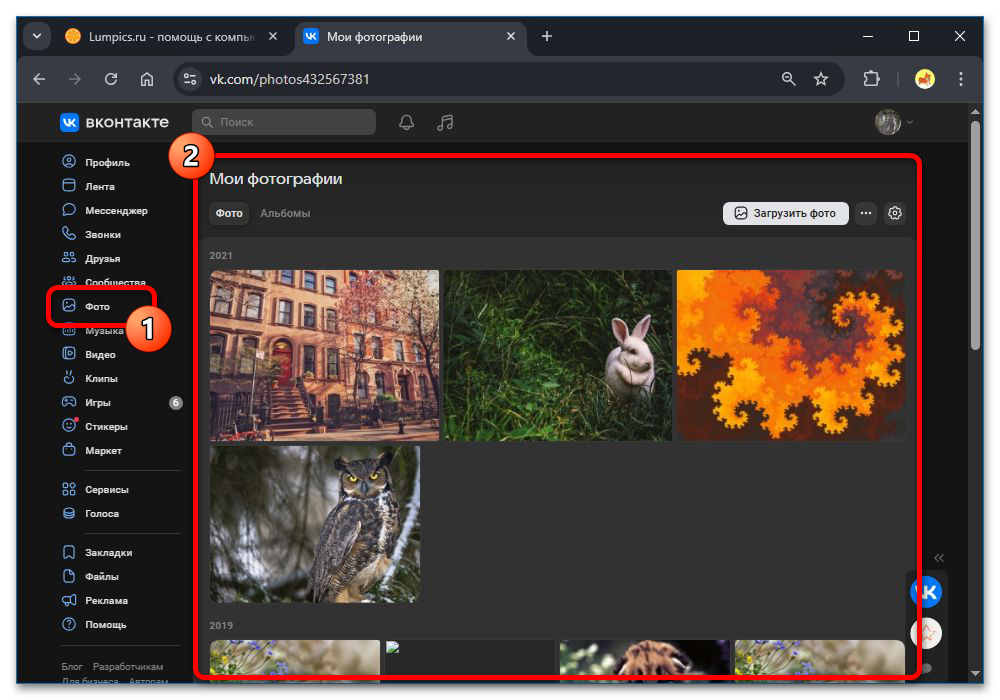The height and width of the screenshot is (700, 1000).
Task: Open the white rabbit photo
Action: pos(557,355)
